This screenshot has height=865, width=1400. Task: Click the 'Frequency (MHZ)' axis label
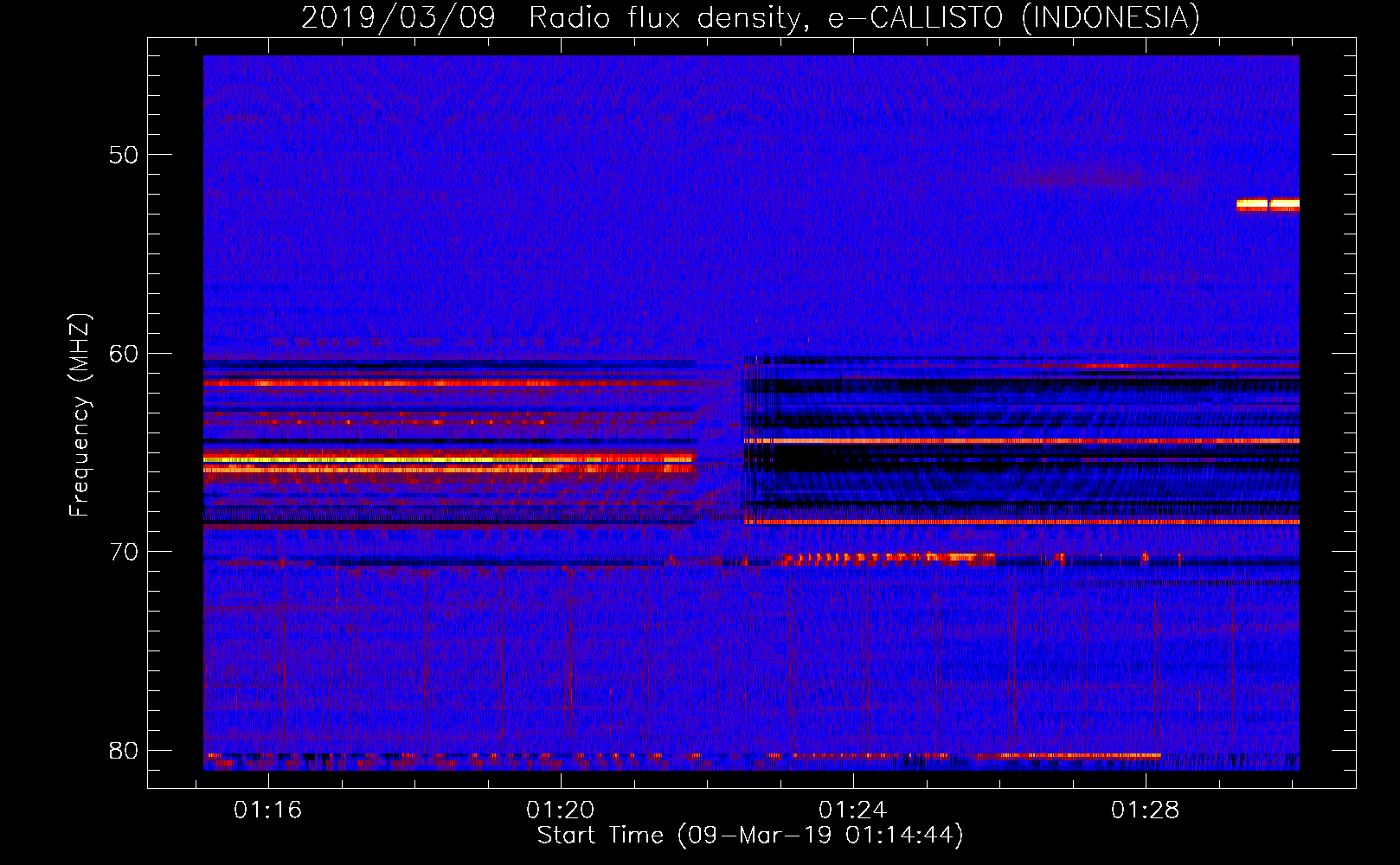79,415
